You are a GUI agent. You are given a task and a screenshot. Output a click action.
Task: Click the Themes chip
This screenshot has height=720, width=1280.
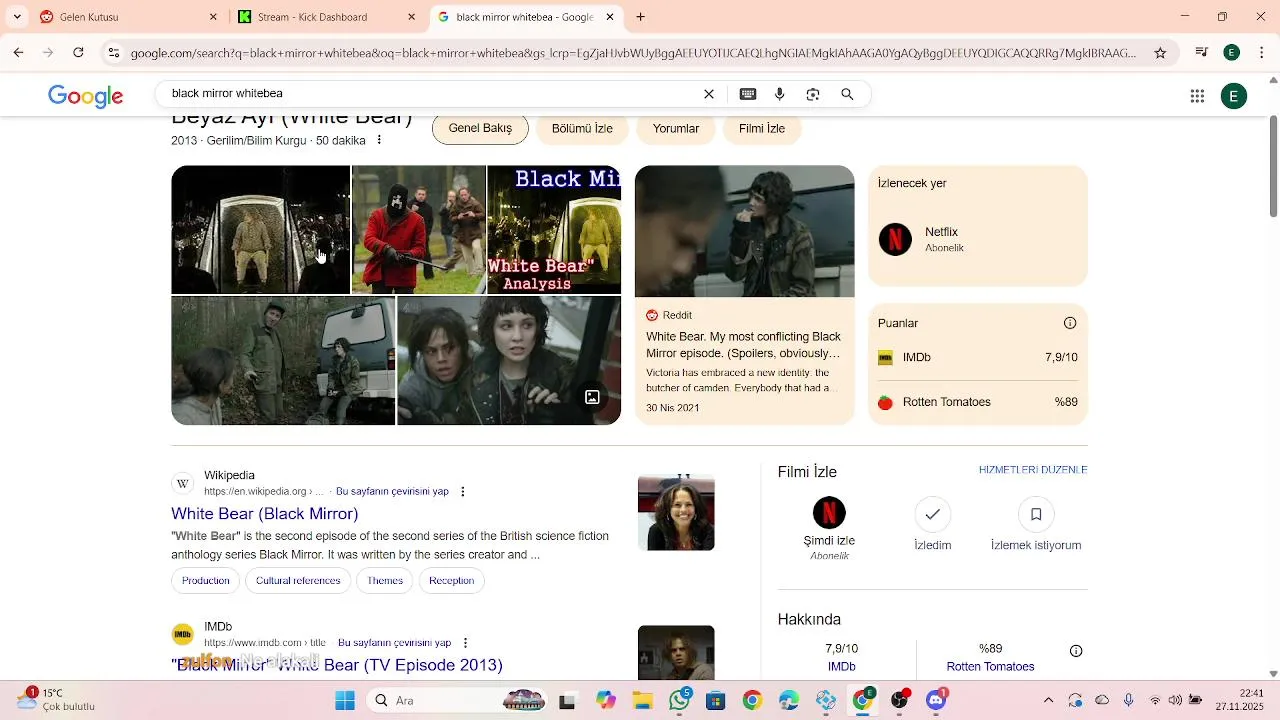pos(385,581)
